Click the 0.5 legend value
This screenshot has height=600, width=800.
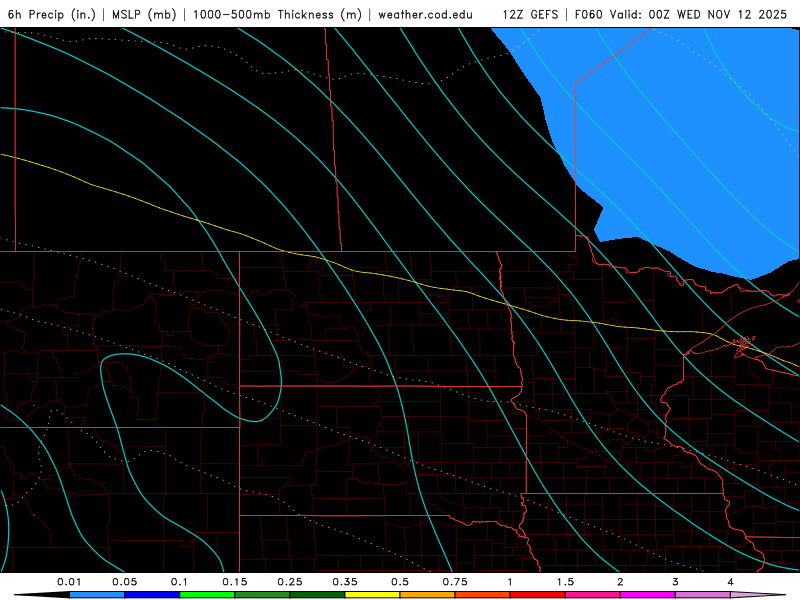pyautogui.click(x=400, y=582)
